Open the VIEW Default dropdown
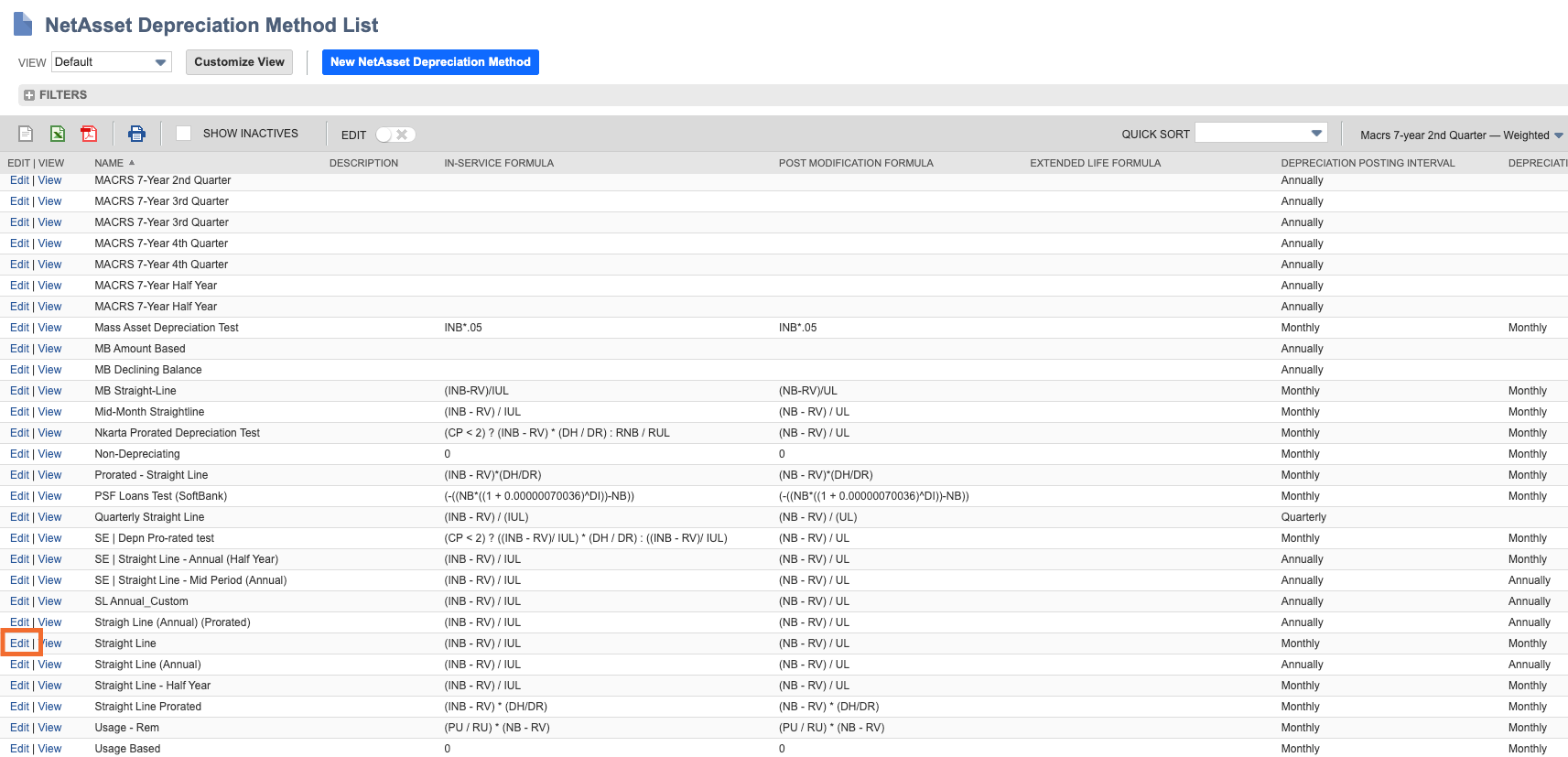The width and height of the screenshot is (1568, 757). click(x=112, y=62)
